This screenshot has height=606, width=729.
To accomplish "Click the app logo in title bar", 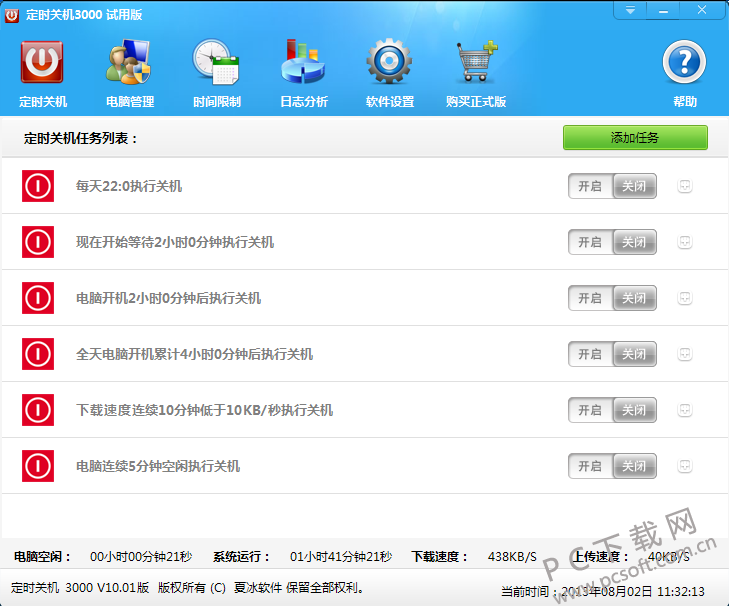I will (12, 15).
